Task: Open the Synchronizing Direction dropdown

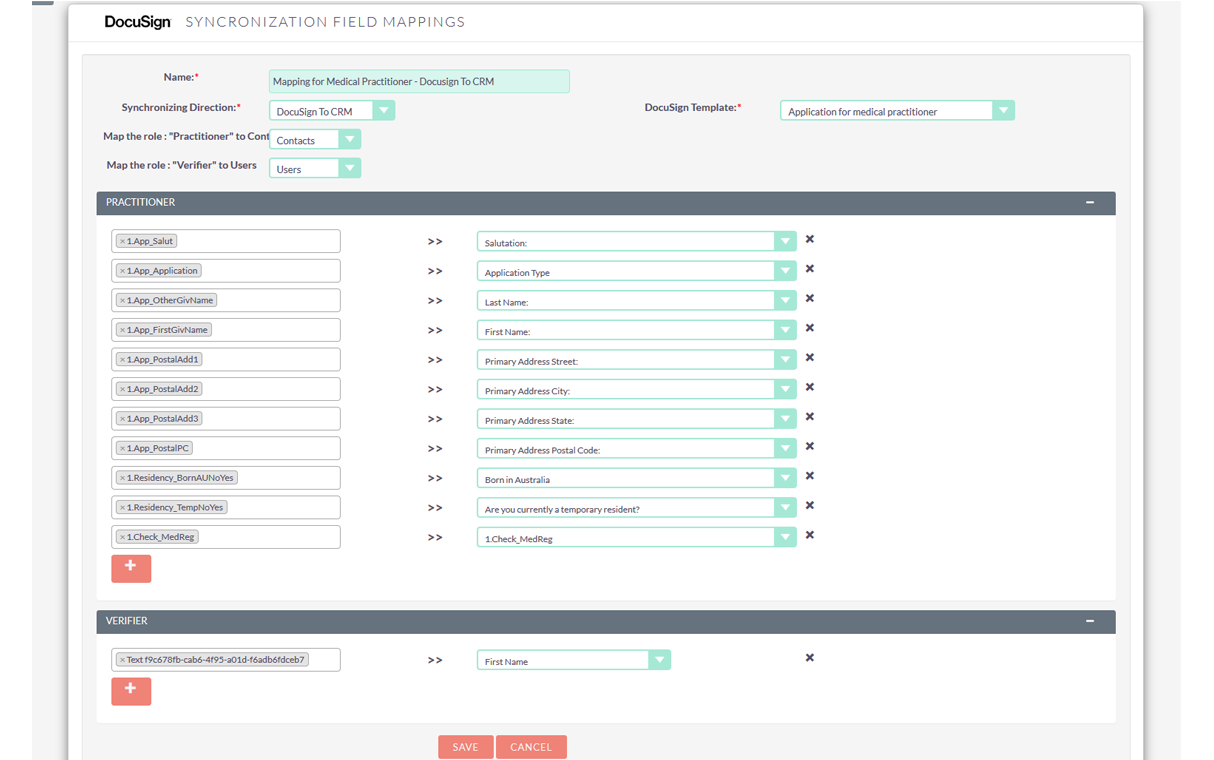Action: coord(332,111)
